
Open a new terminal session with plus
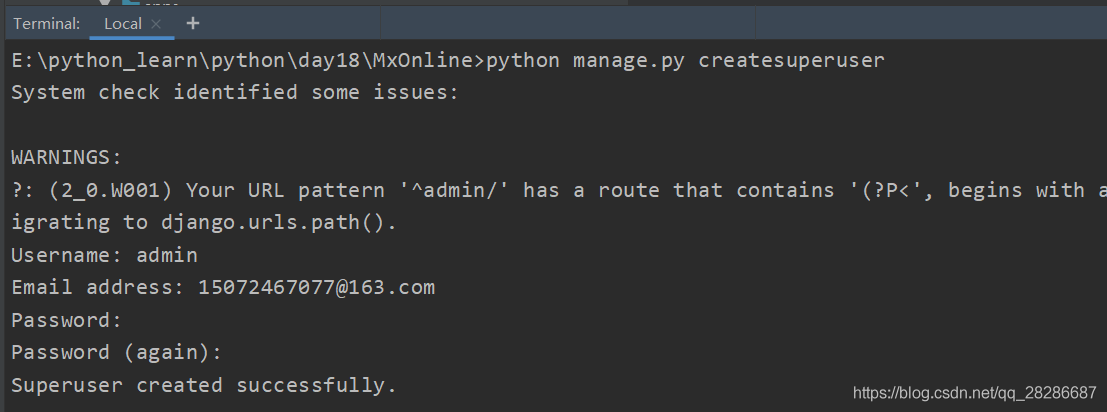193,22
